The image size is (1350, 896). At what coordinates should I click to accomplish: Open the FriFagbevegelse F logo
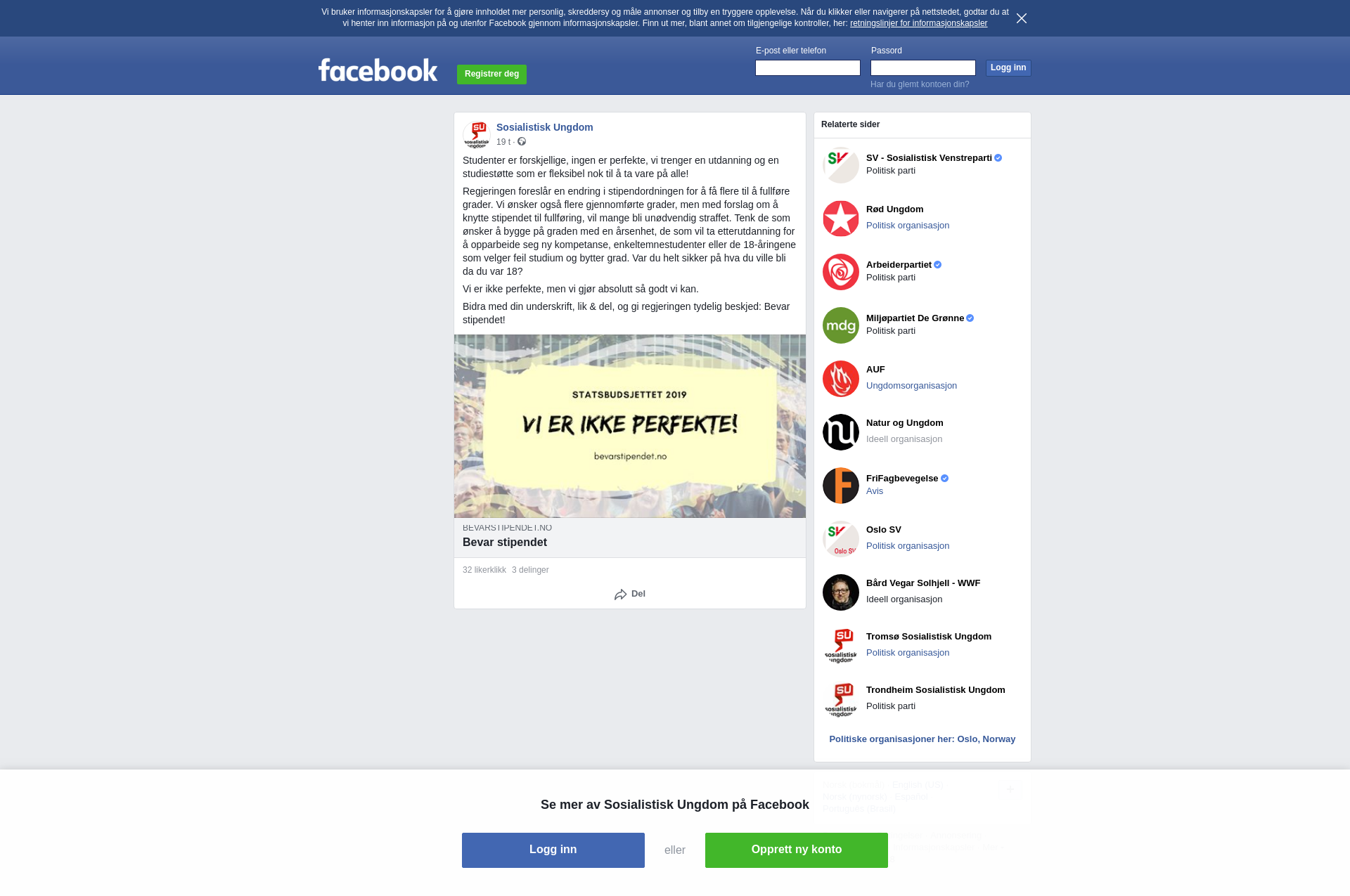pos(841,486)
